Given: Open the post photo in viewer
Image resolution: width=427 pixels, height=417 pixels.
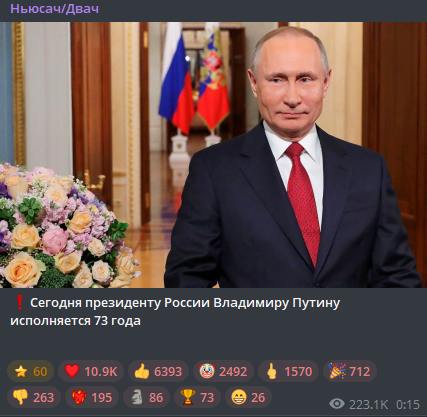Looking at the screenshot, I should point(213,155).
